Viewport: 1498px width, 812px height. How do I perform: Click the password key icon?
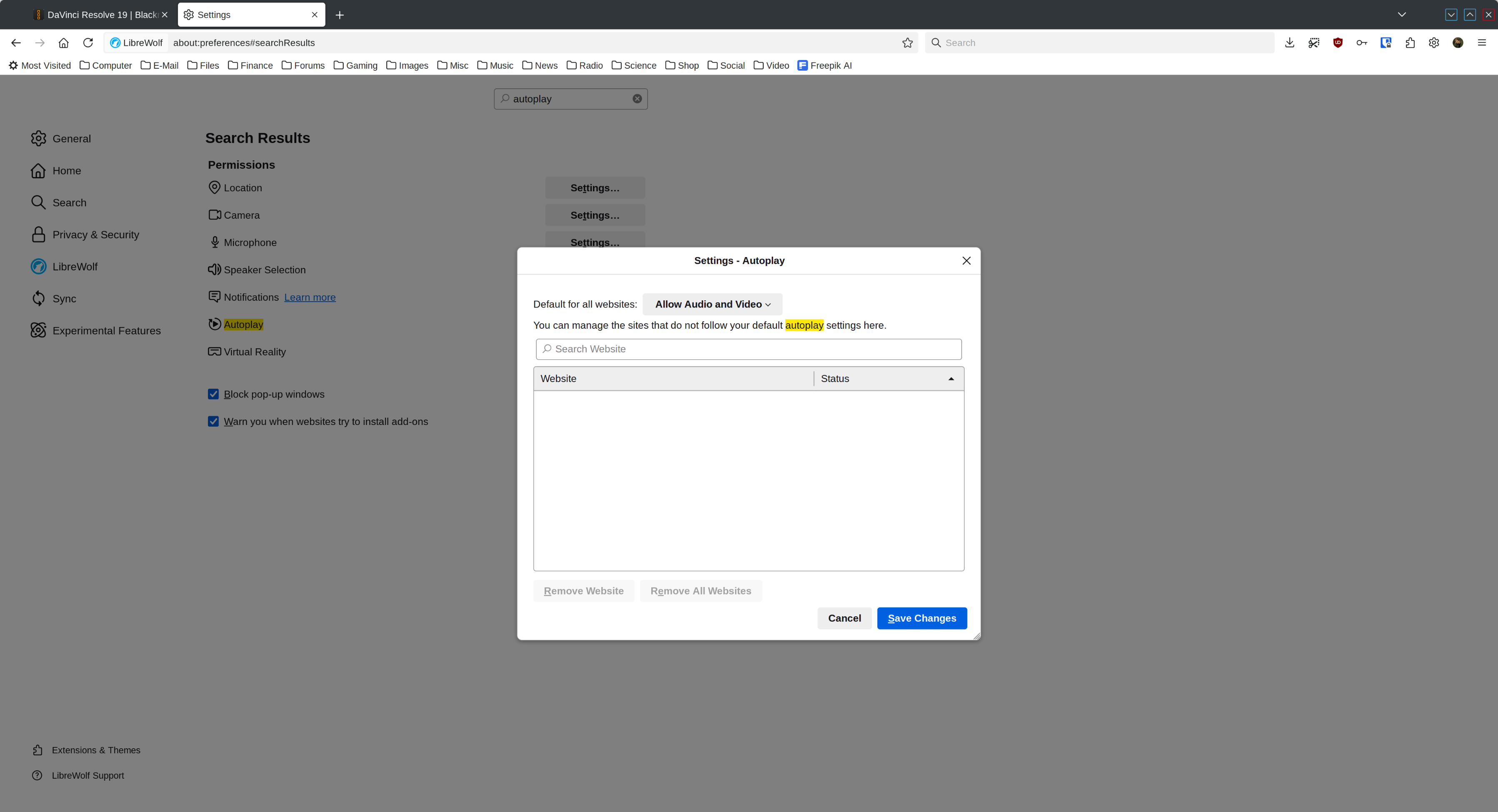point(1361,42)
